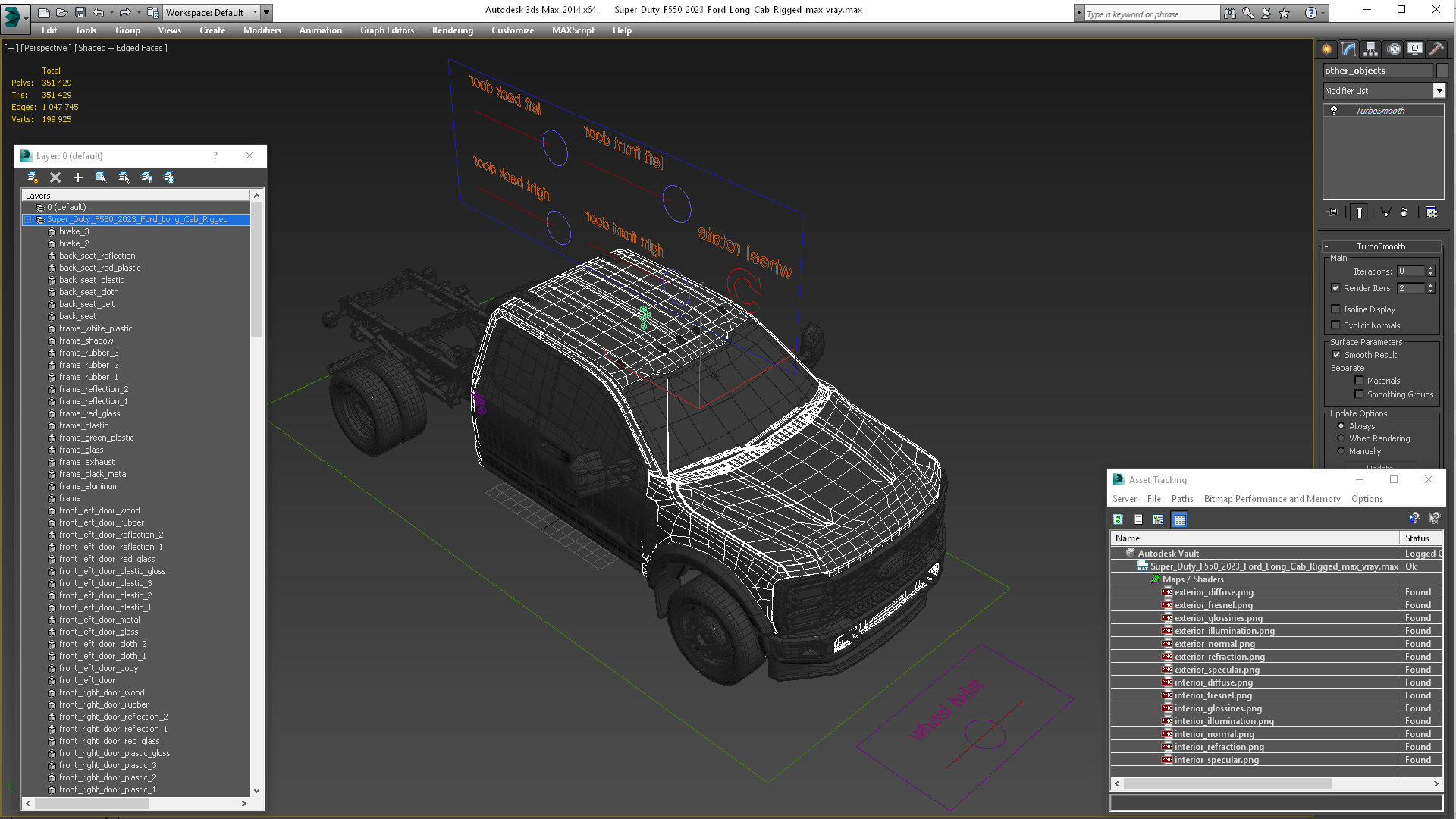Click object color swatch next to other_objects

click(1442, 71)
